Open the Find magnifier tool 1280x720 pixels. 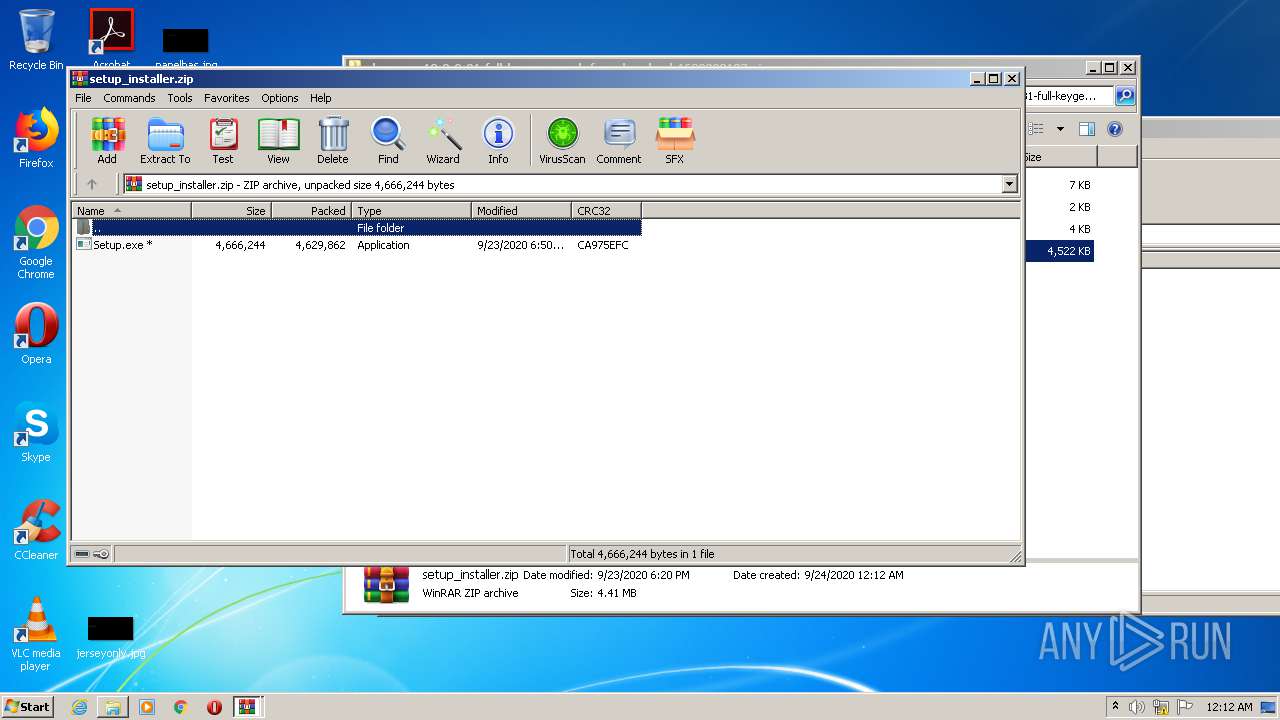pyautogui.click(x=388, y=140)
